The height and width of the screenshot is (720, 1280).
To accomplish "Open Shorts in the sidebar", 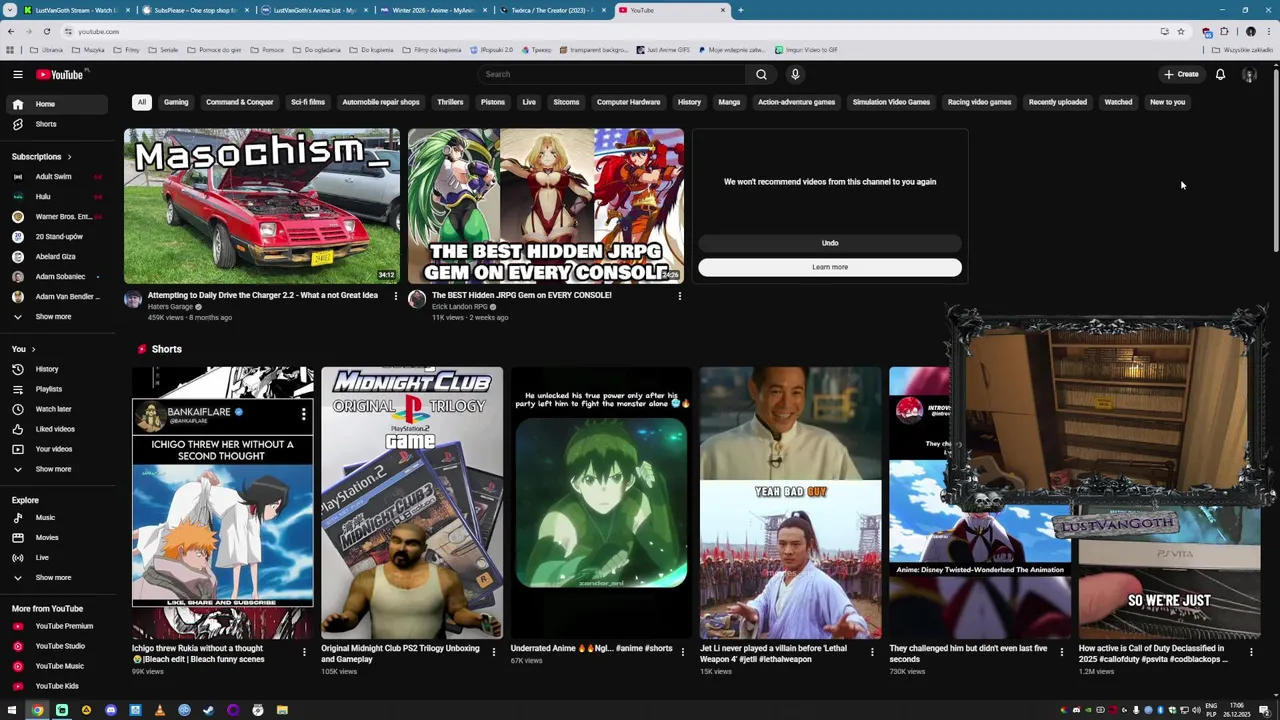I will click(x=62, y=124).
